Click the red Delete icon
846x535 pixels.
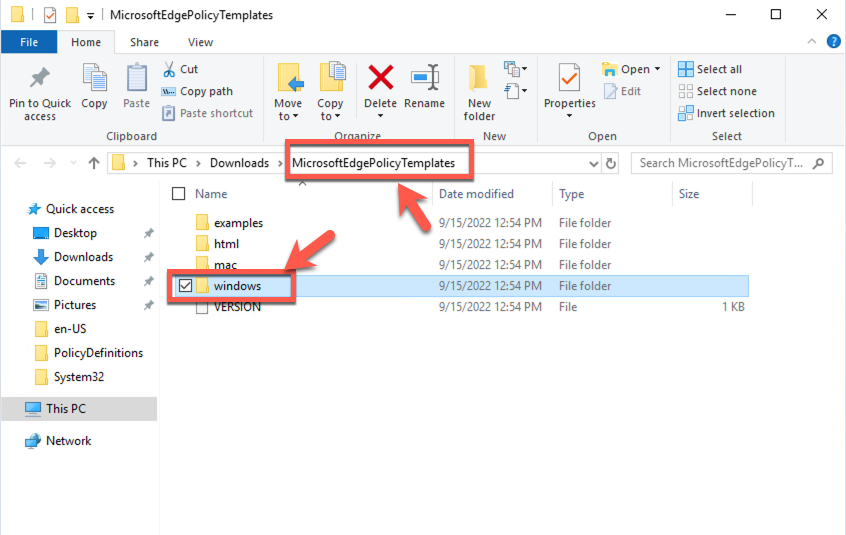click(380, 79)
